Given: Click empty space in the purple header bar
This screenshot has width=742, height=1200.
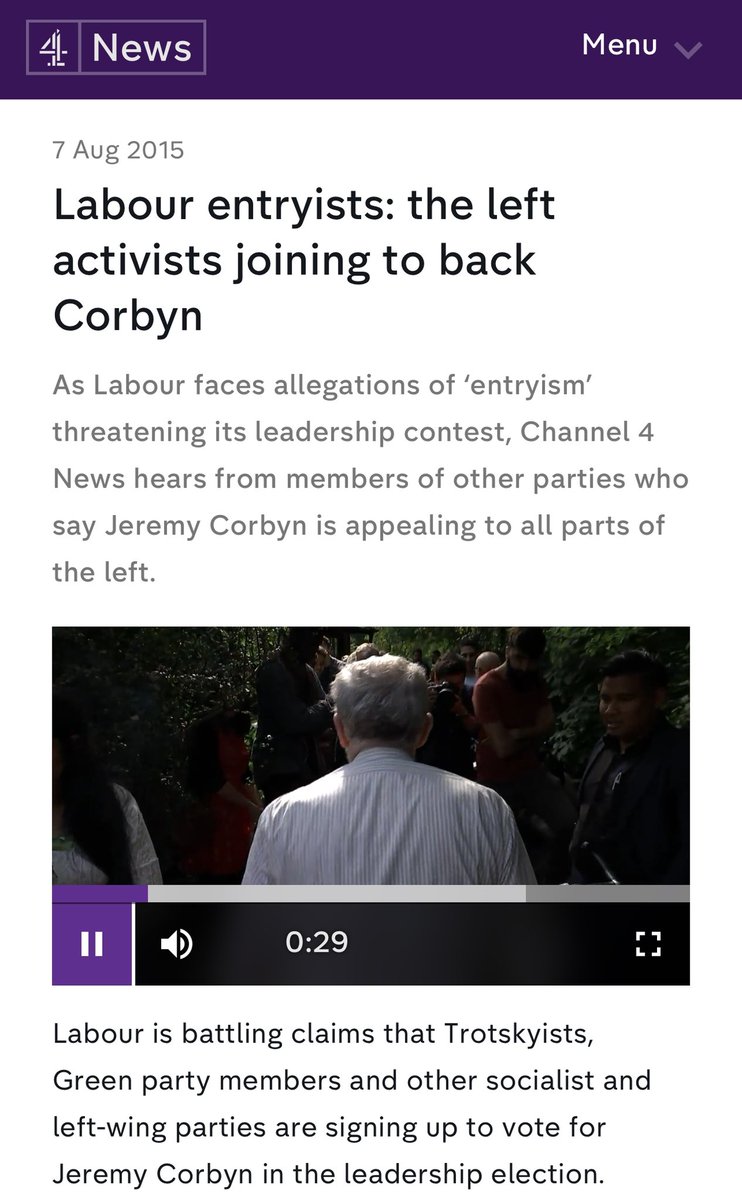Looking at the screenshot, I should [390, 48].
